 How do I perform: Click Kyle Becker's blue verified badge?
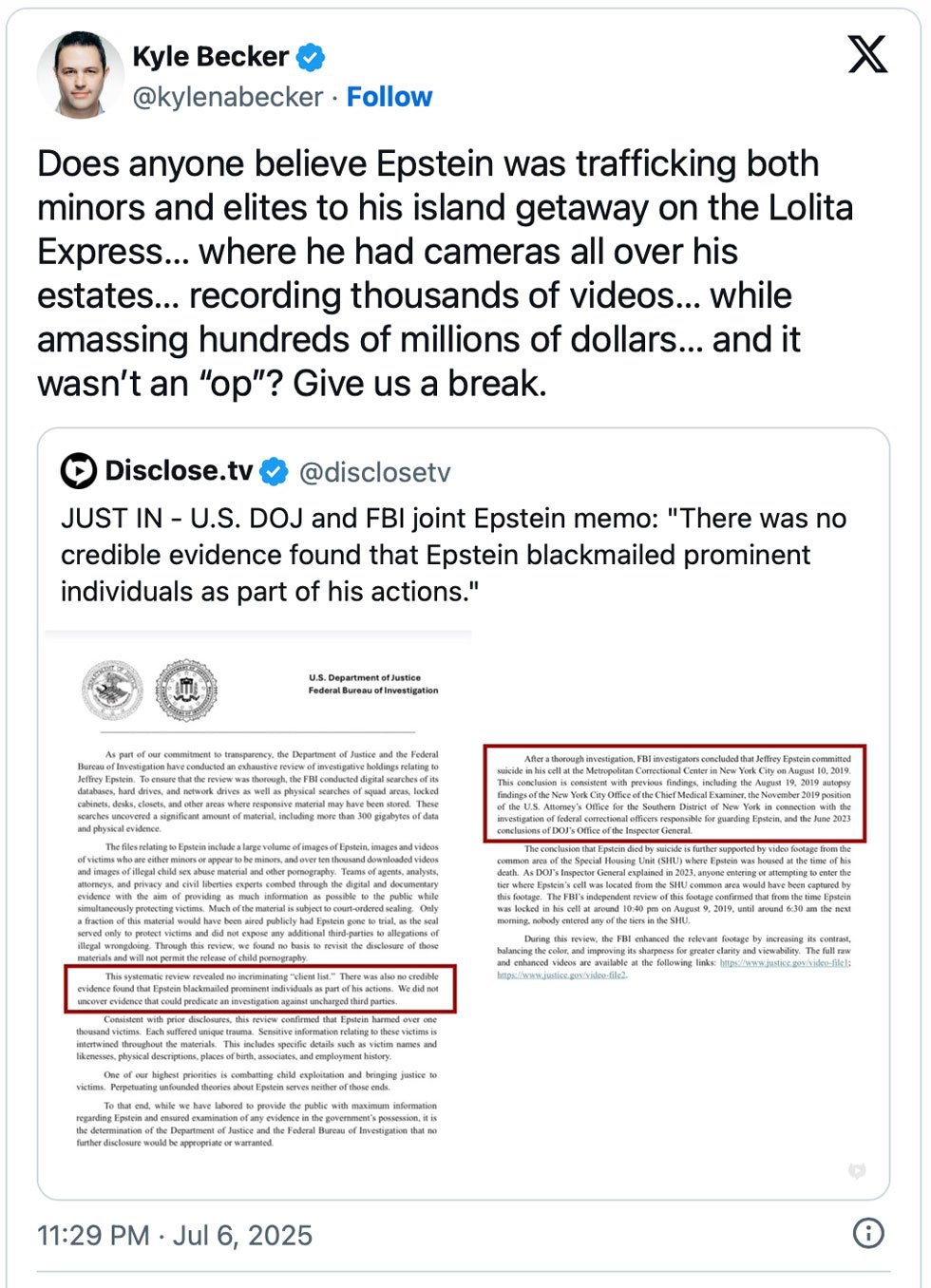click(310, 57)
